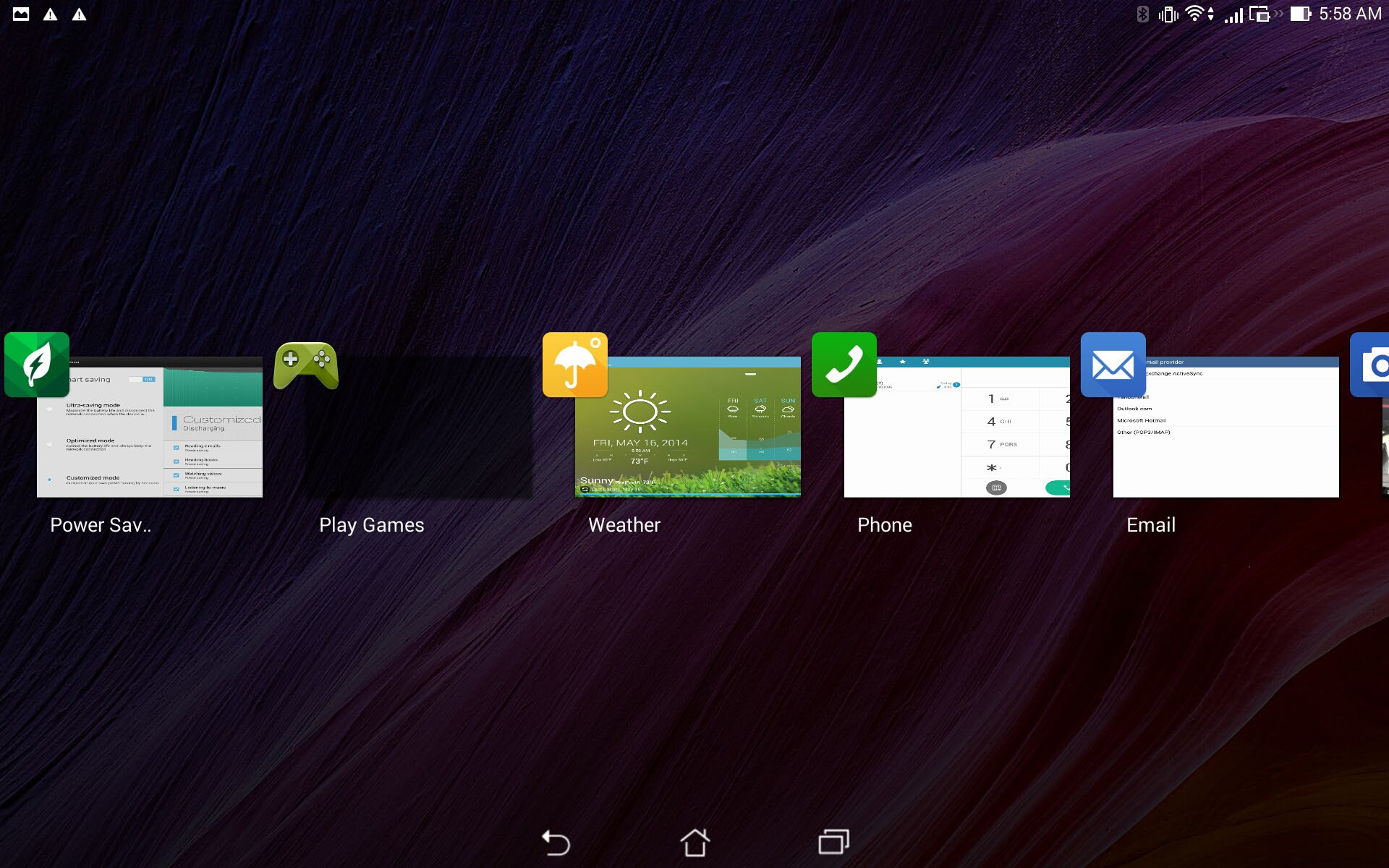Click 'Ultra-saving mode' in Power Saver thumbnail
The width and height of the screenshot is (1389, 868).
[x=93, y=405]
